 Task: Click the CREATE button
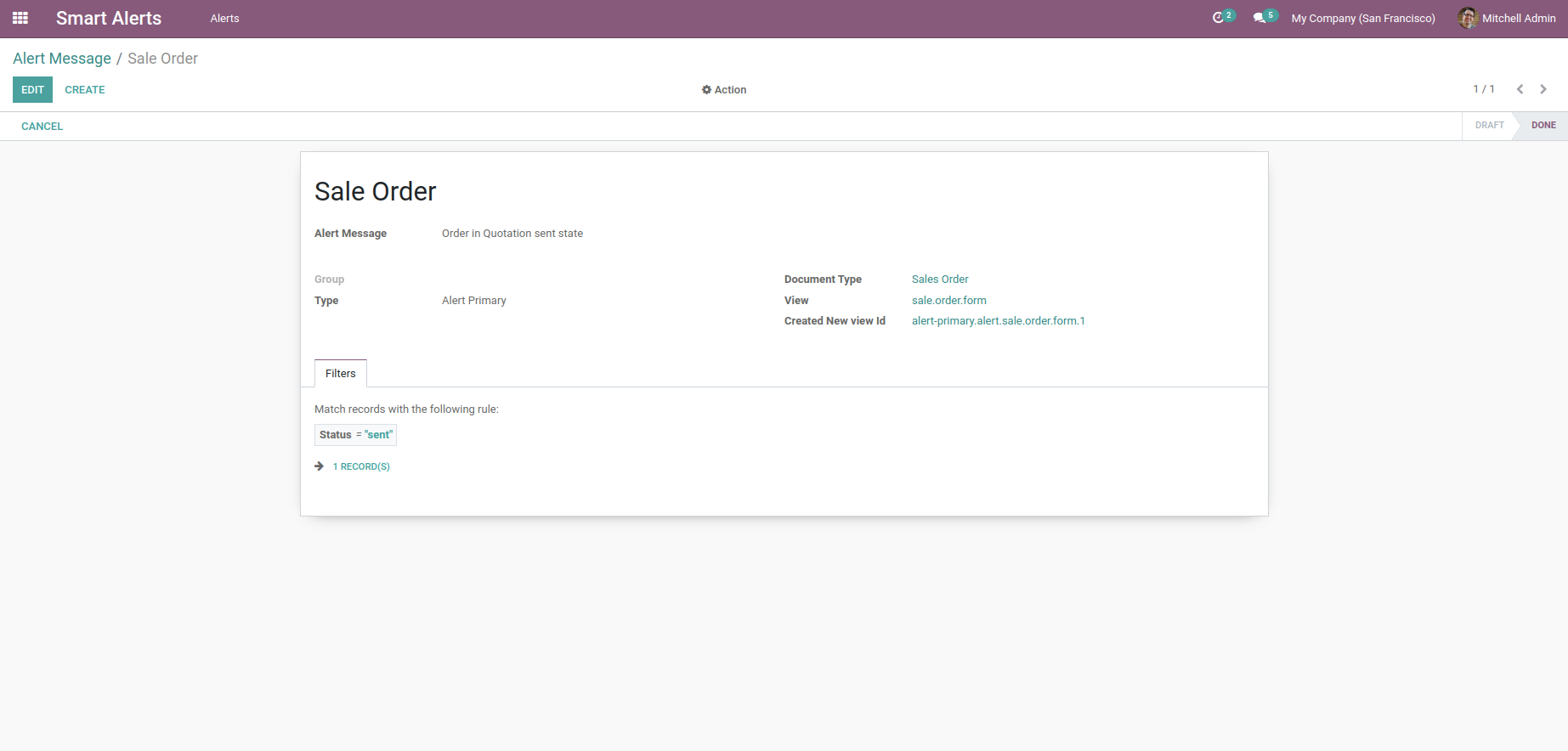point(85,90)
